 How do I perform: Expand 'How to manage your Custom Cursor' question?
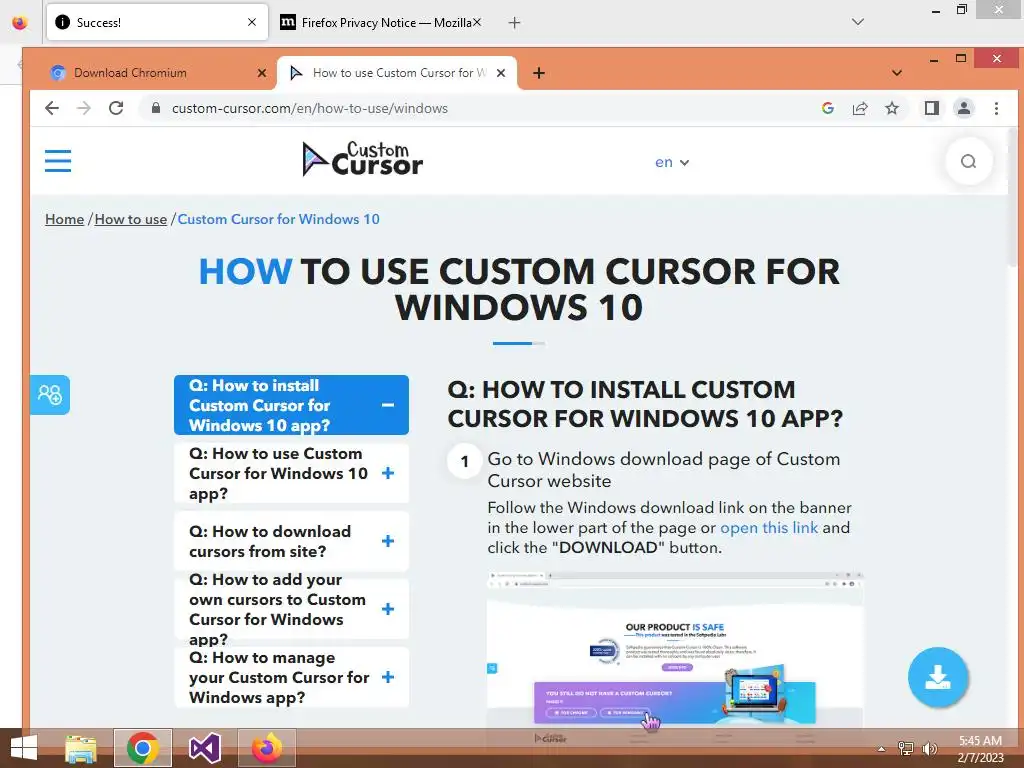[x=291, y=677]
